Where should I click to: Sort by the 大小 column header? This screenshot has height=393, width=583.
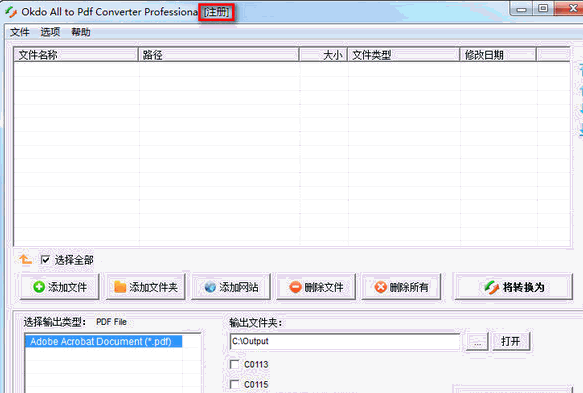[x=323, y=55]
